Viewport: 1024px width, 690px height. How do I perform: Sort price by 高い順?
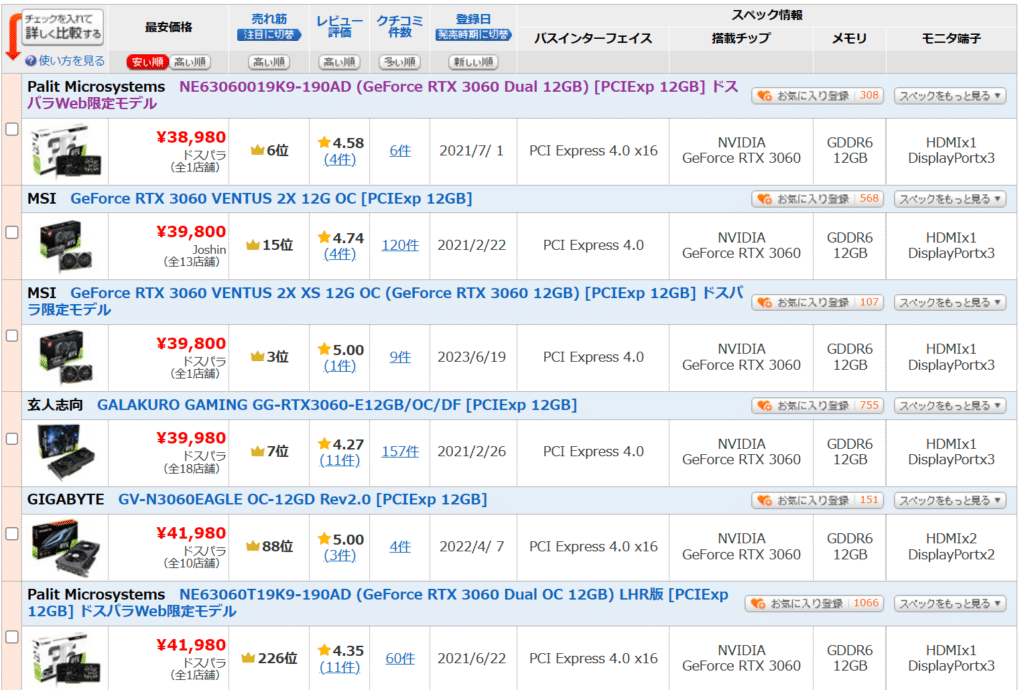[190, 62]
